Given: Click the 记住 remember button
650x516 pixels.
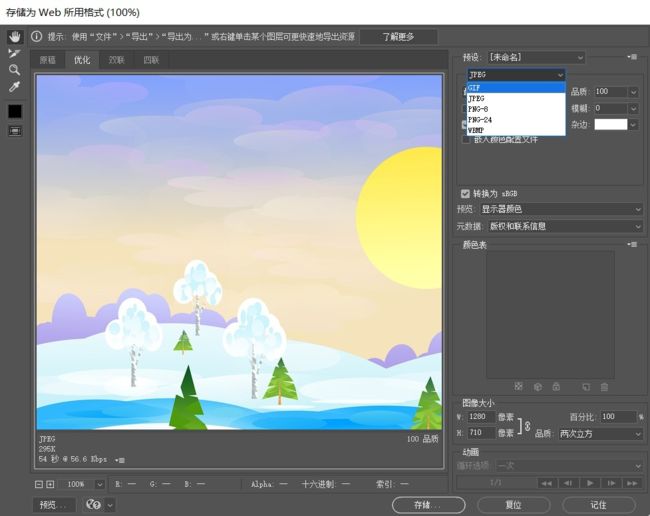Looking at the screenshot, I should click(599, 505).
